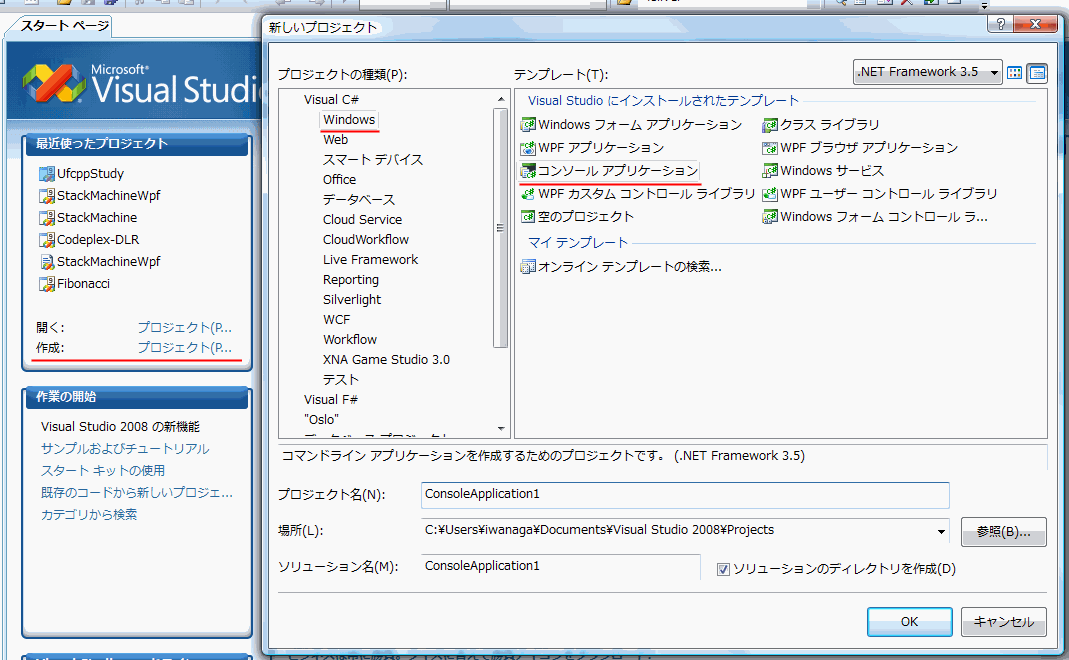Switch to large icons view button
The width and height of the screenshot is (1069, 660).
coord(1014,72)
